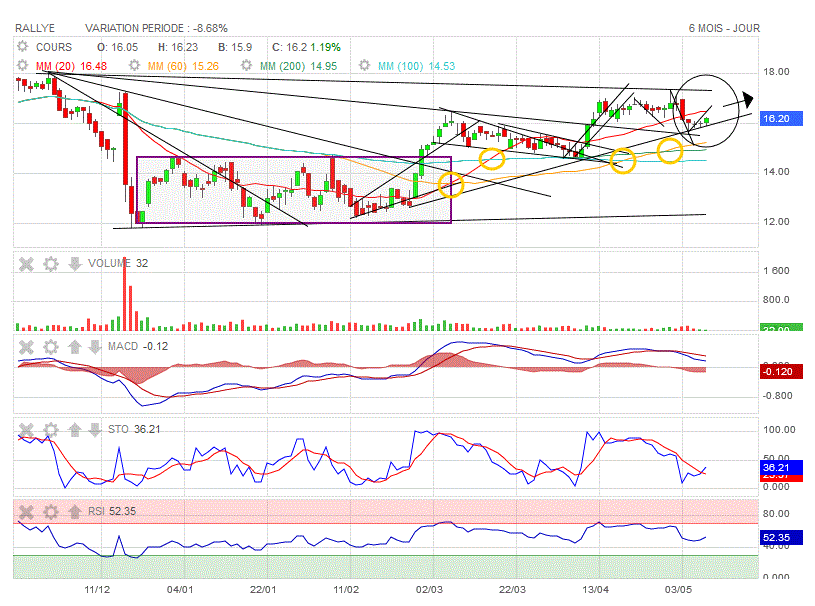Image resolution: width=815 pixels, height=606 pixels.
Task: Click the blue 16.20 current price tag
Action: (x=781, y=118)
